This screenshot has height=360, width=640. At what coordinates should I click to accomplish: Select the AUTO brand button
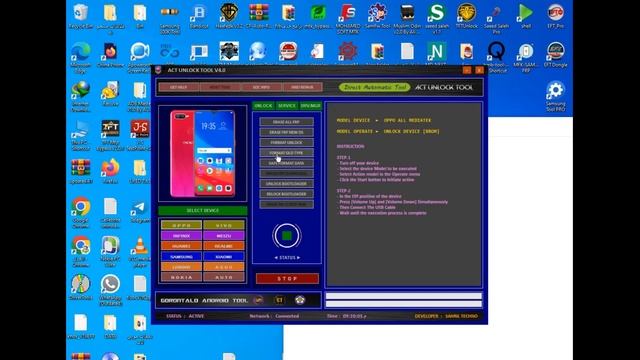tap(224, 277)
